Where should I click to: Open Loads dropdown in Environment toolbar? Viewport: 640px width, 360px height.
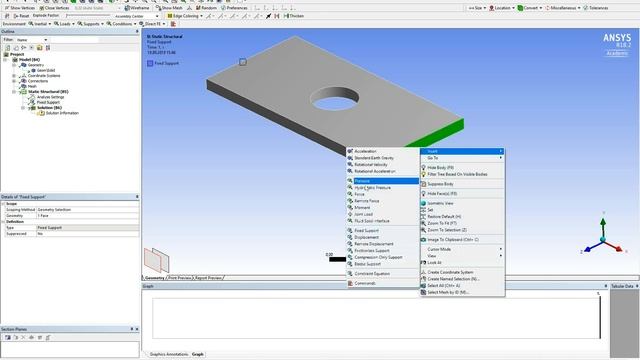[x=64, y=24]
